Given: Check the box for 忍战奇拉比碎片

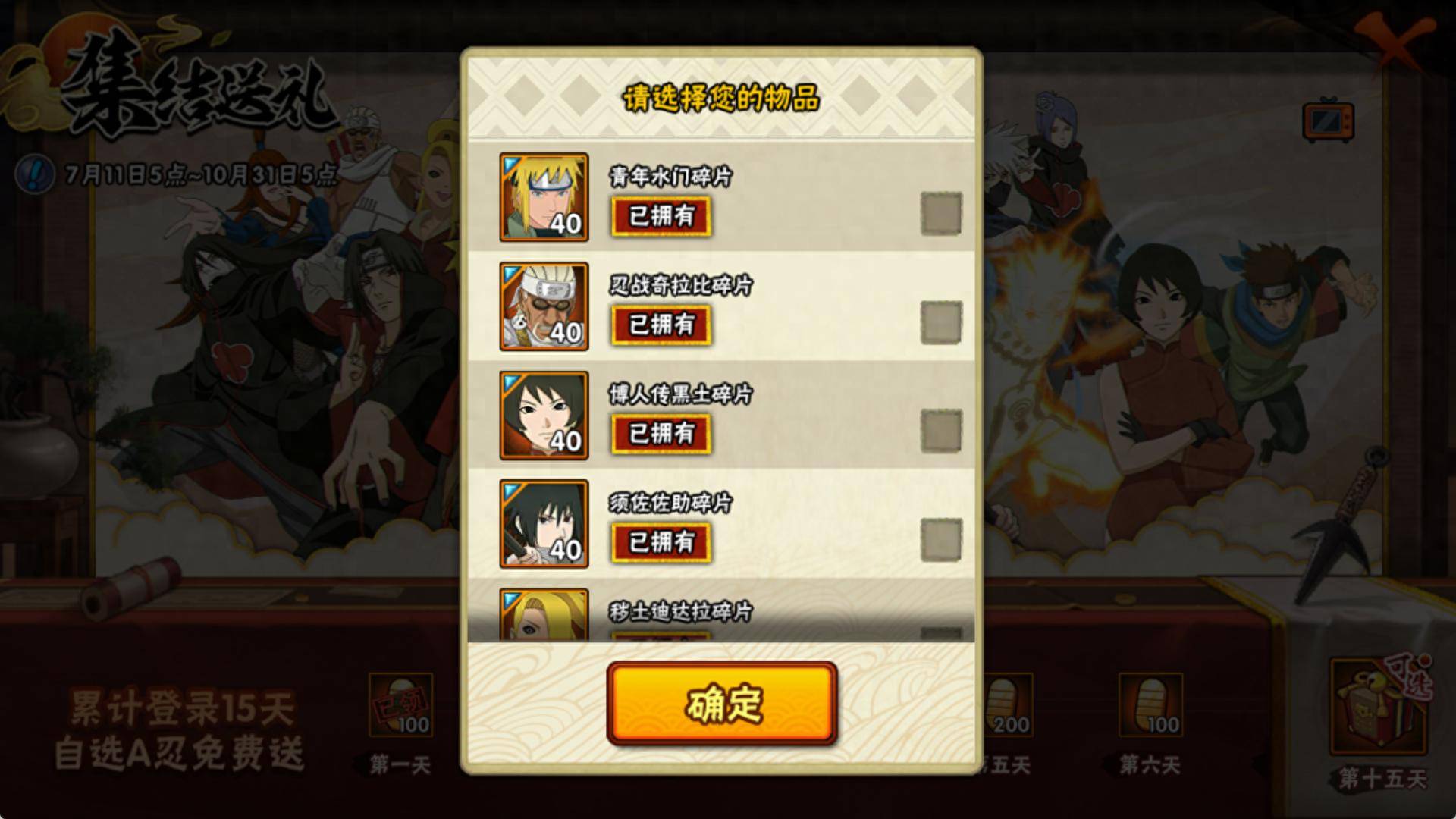Looking at the screenshot, I should click(941, 322).
